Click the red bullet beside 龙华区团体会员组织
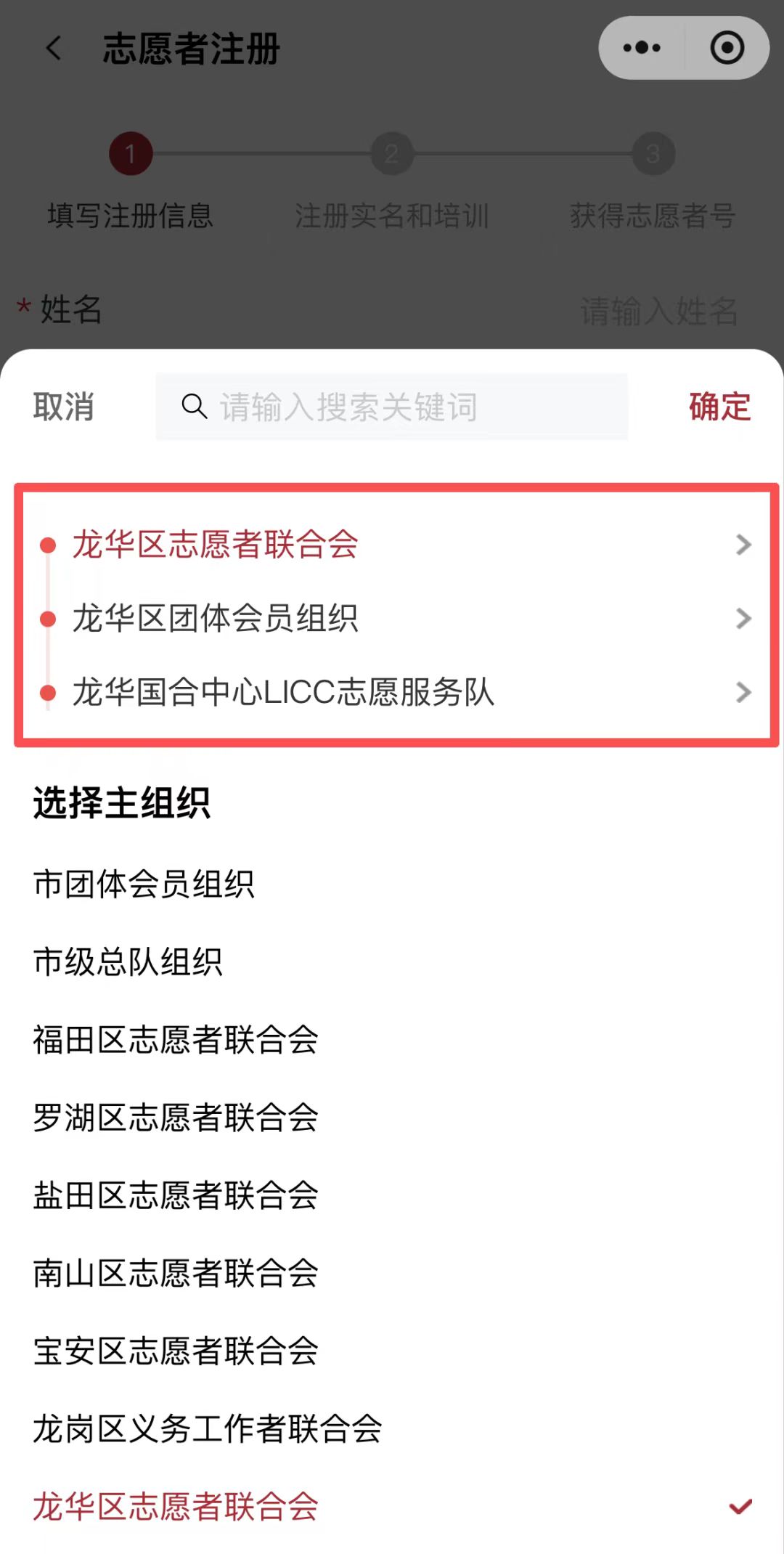The width and height of the screenshot is (784, 1554). coord(48,619)
